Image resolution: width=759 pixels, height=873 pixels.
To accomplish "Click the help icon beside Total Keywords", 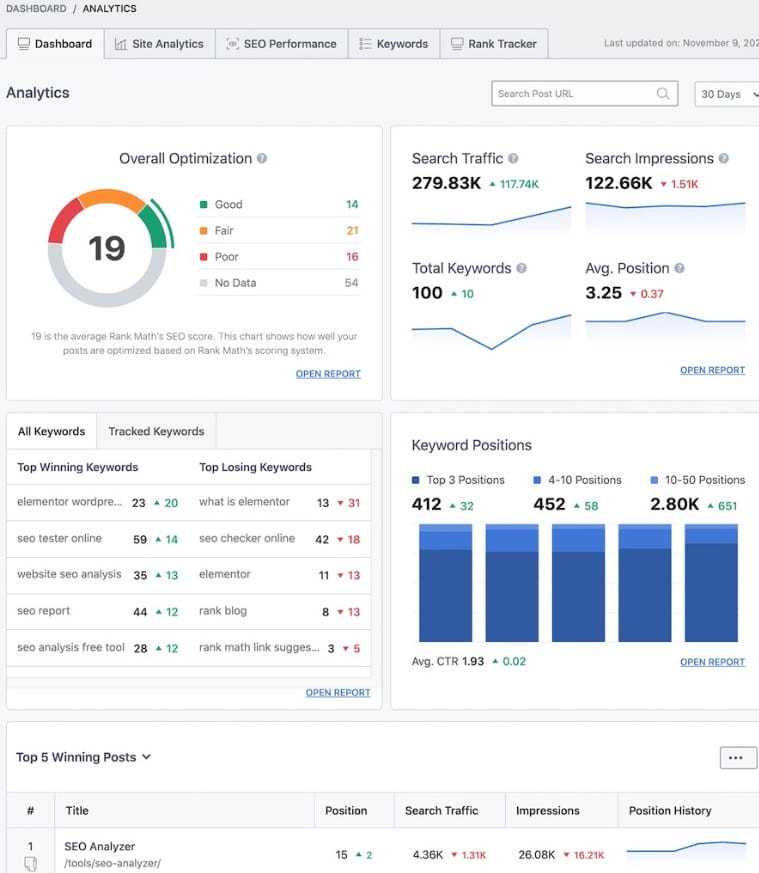I will click(521, 269).
